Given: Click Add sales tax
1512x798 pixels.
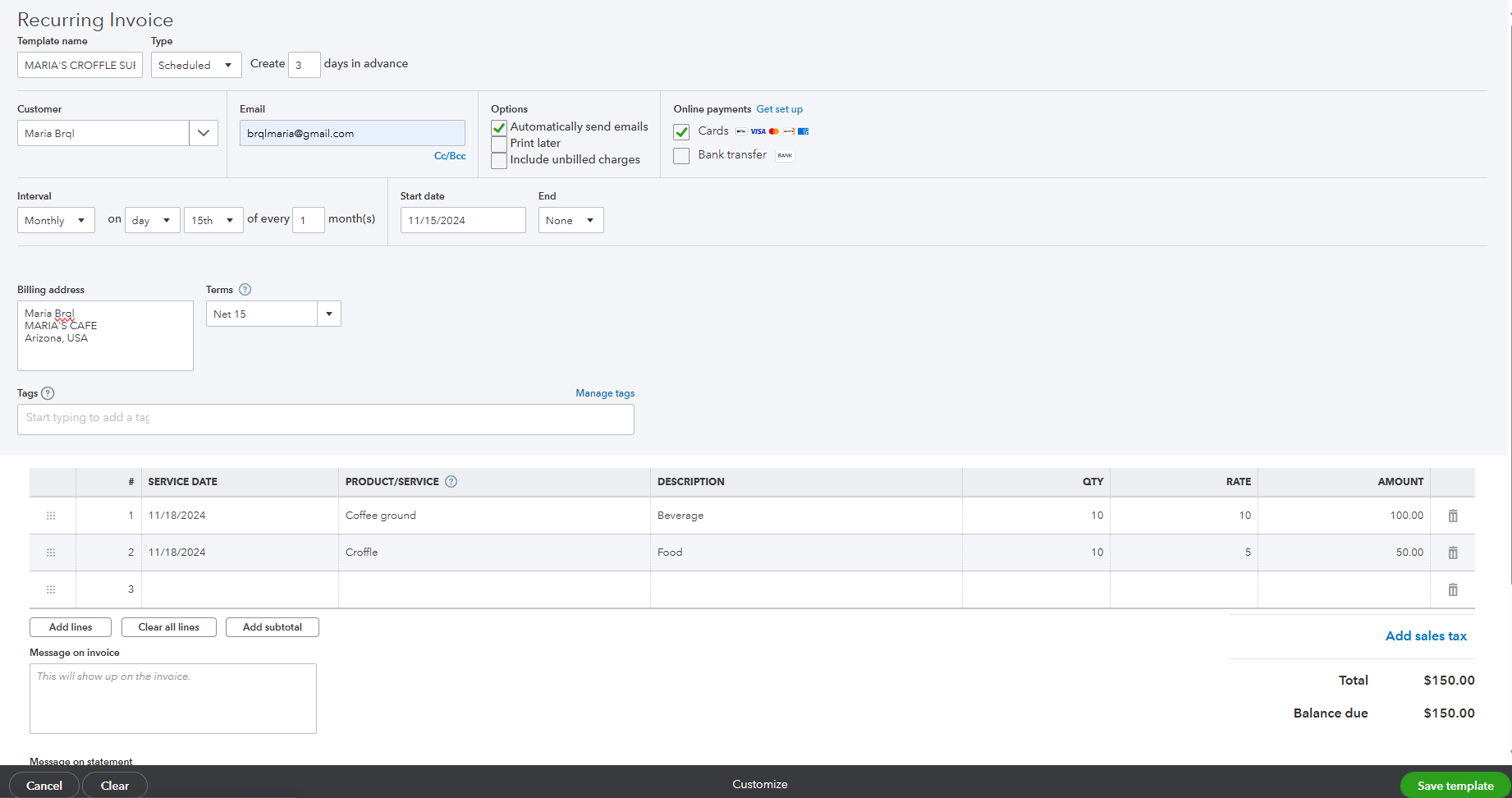Looking at the screenshot, I should (x=1426, y=636).
